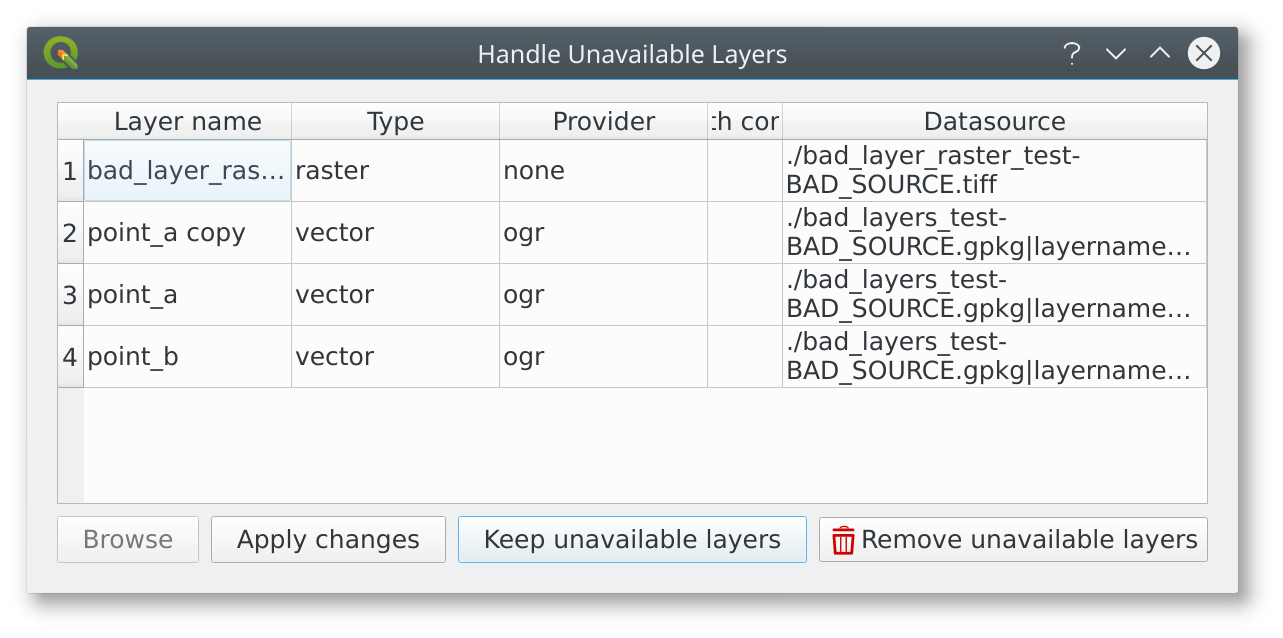Click Apply changes button
The image size is (1283, 638).
click(328, 540)
